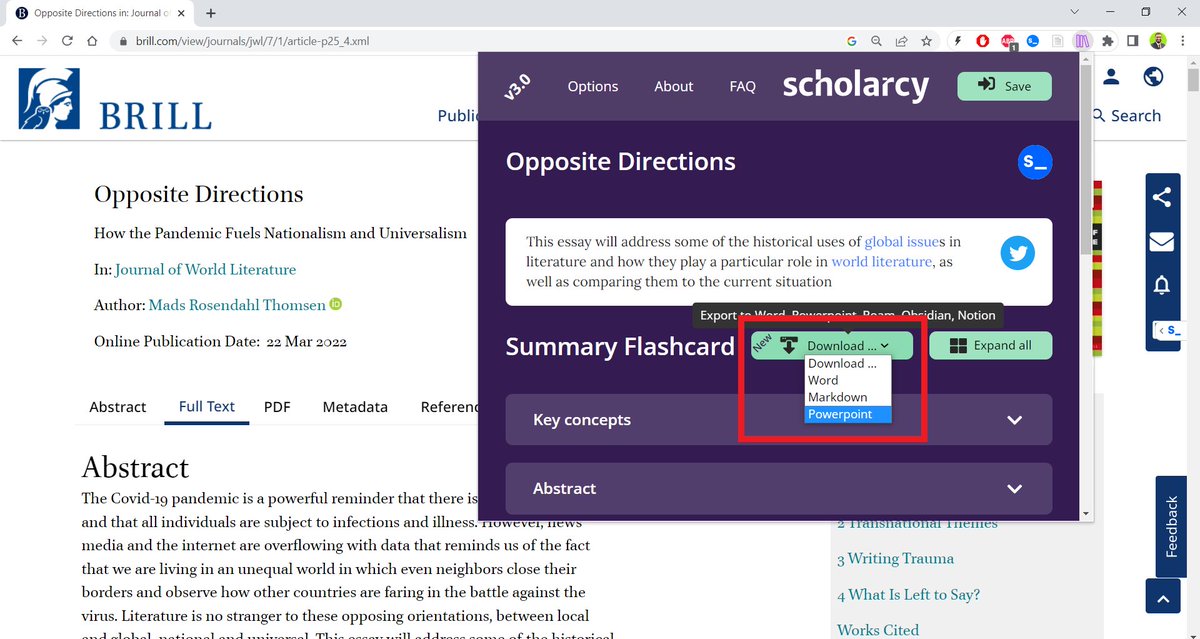Click the blue Scholarcy toolbar extension icon
Screen dimensions: 1200x639
pos(1033,41)
